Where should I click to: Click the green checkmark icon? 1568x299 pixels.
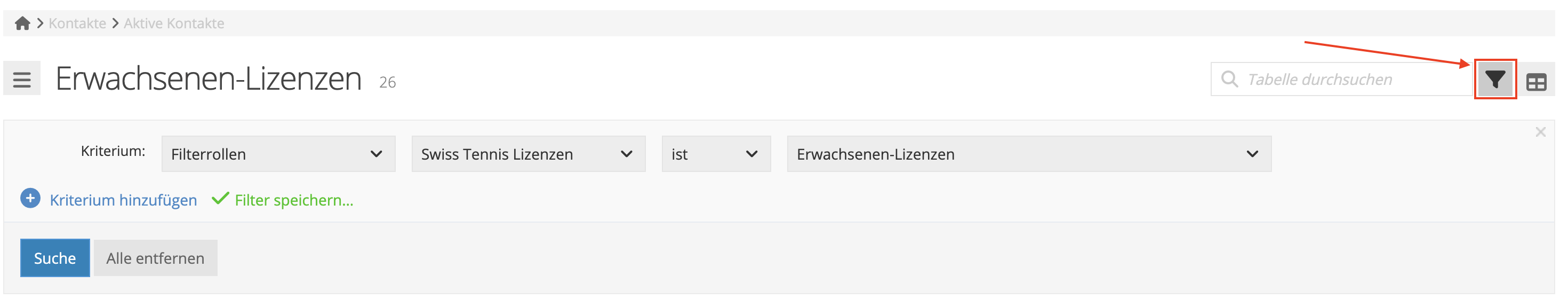[x=220, y=199]
